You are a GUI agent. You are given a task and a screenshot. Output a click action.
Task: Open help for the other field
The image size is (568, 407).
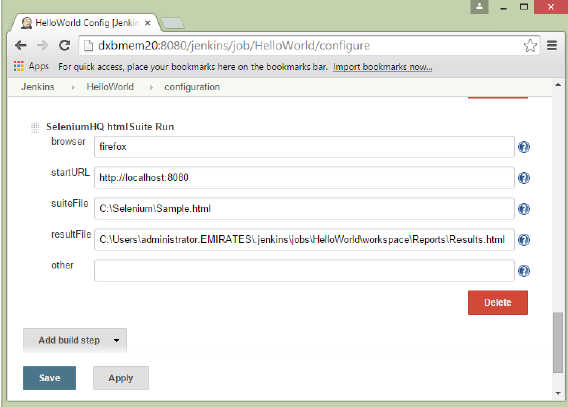(524, 271)
